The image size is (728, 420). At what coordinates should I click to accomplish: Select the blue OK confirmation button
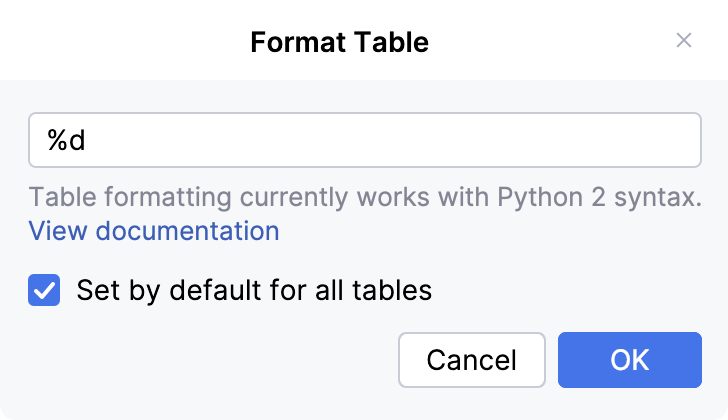click(629, 360)
